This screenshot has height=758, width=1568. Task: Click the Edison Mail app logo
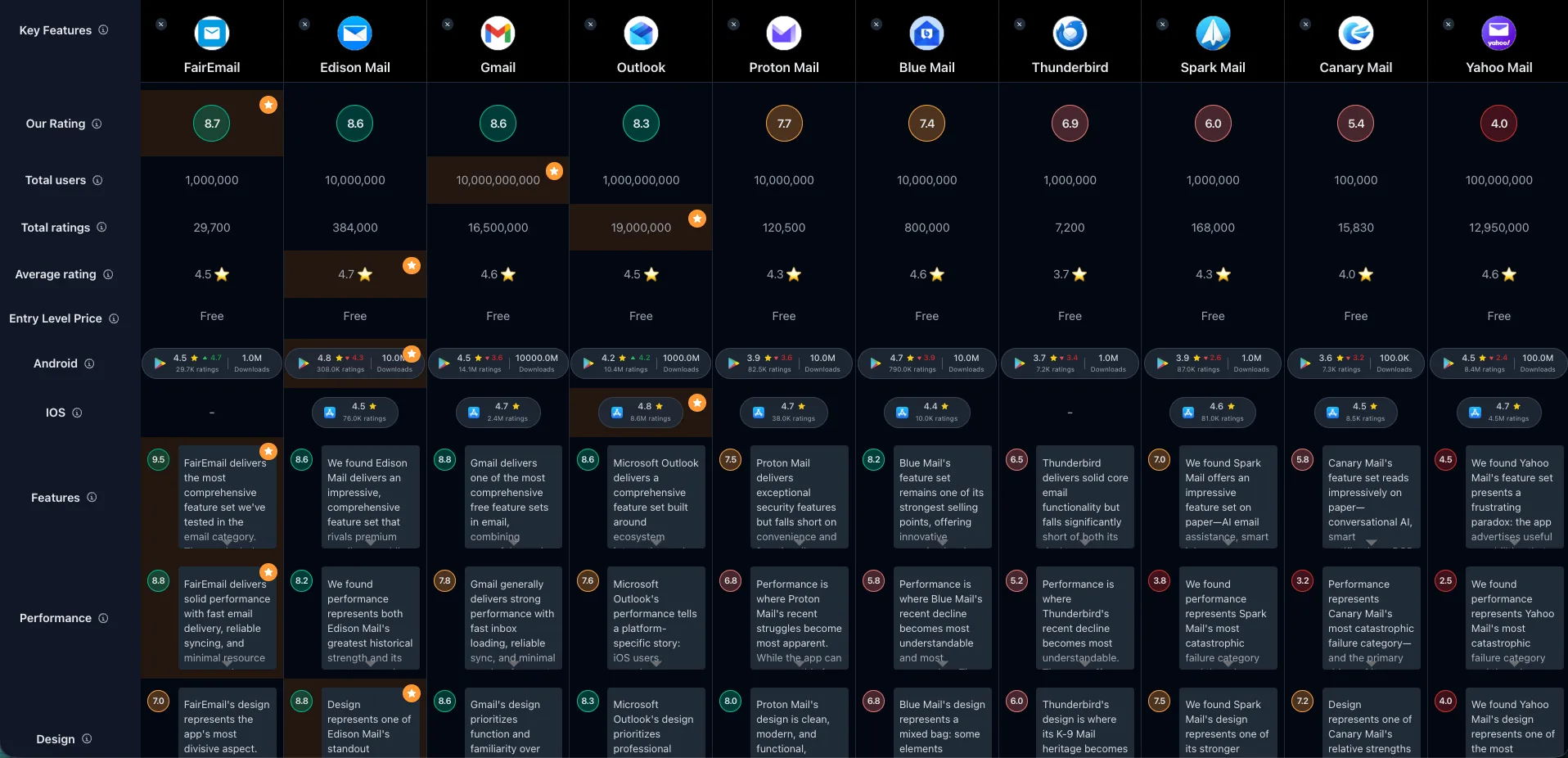coord(355,34)
